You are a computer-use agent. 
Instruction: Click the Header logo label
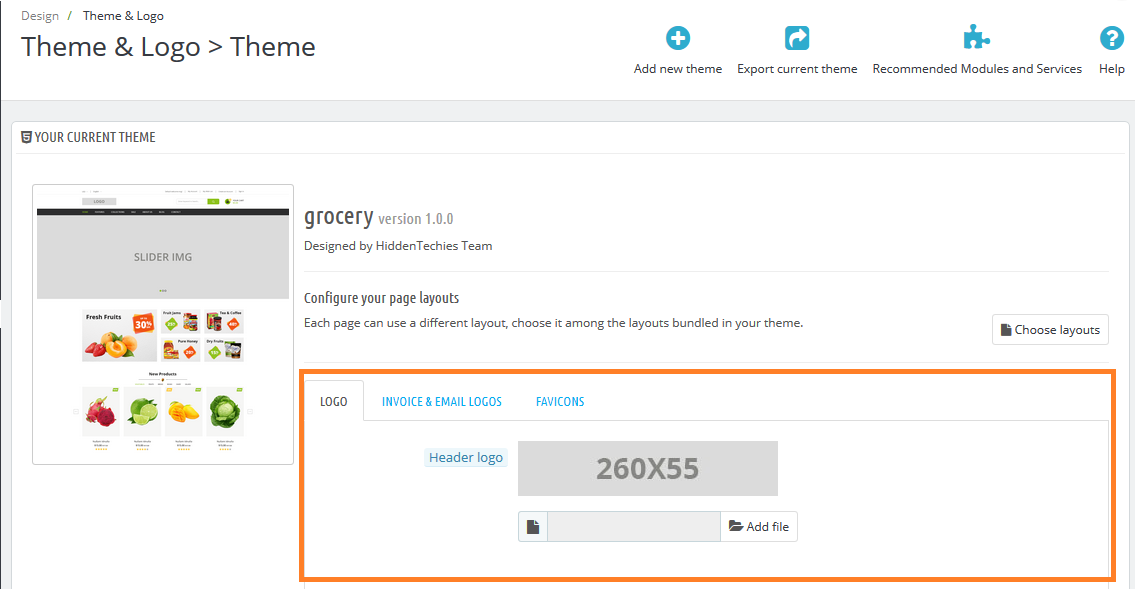(466, 457)
